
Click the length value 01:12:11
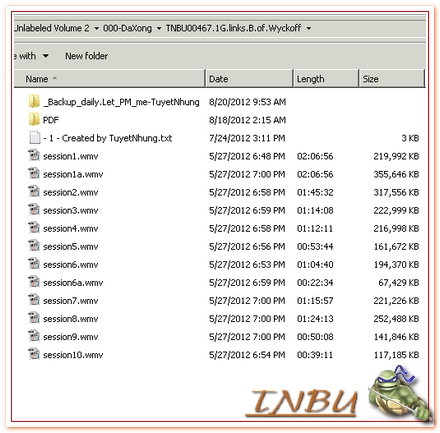click(x=315, y=228)
